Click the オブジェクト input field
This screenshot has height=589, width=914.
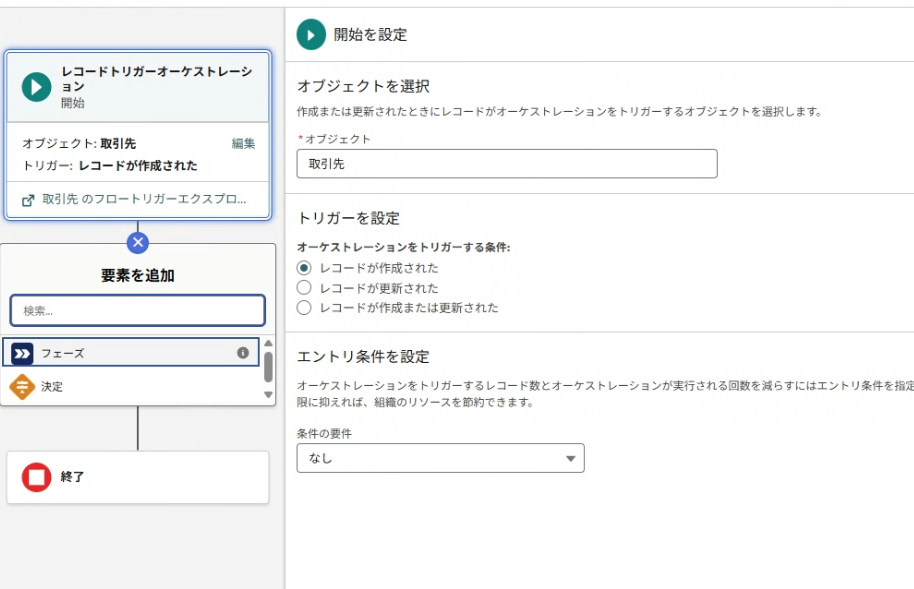pos(507,164)
